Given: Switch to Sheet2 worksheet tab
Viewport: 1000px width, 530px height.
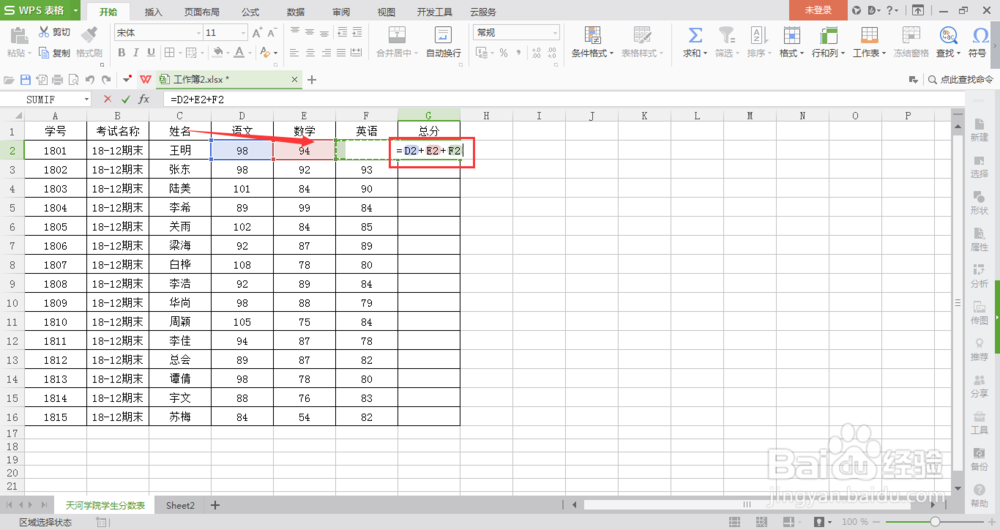Looking at the screenshot, I should pos(180,505).
